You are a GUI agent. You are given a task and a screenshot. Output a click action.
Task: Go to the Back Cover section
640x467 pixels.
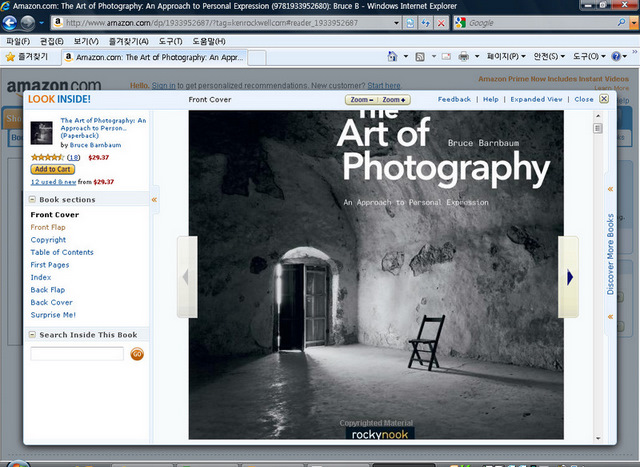(x=51, y=302)
